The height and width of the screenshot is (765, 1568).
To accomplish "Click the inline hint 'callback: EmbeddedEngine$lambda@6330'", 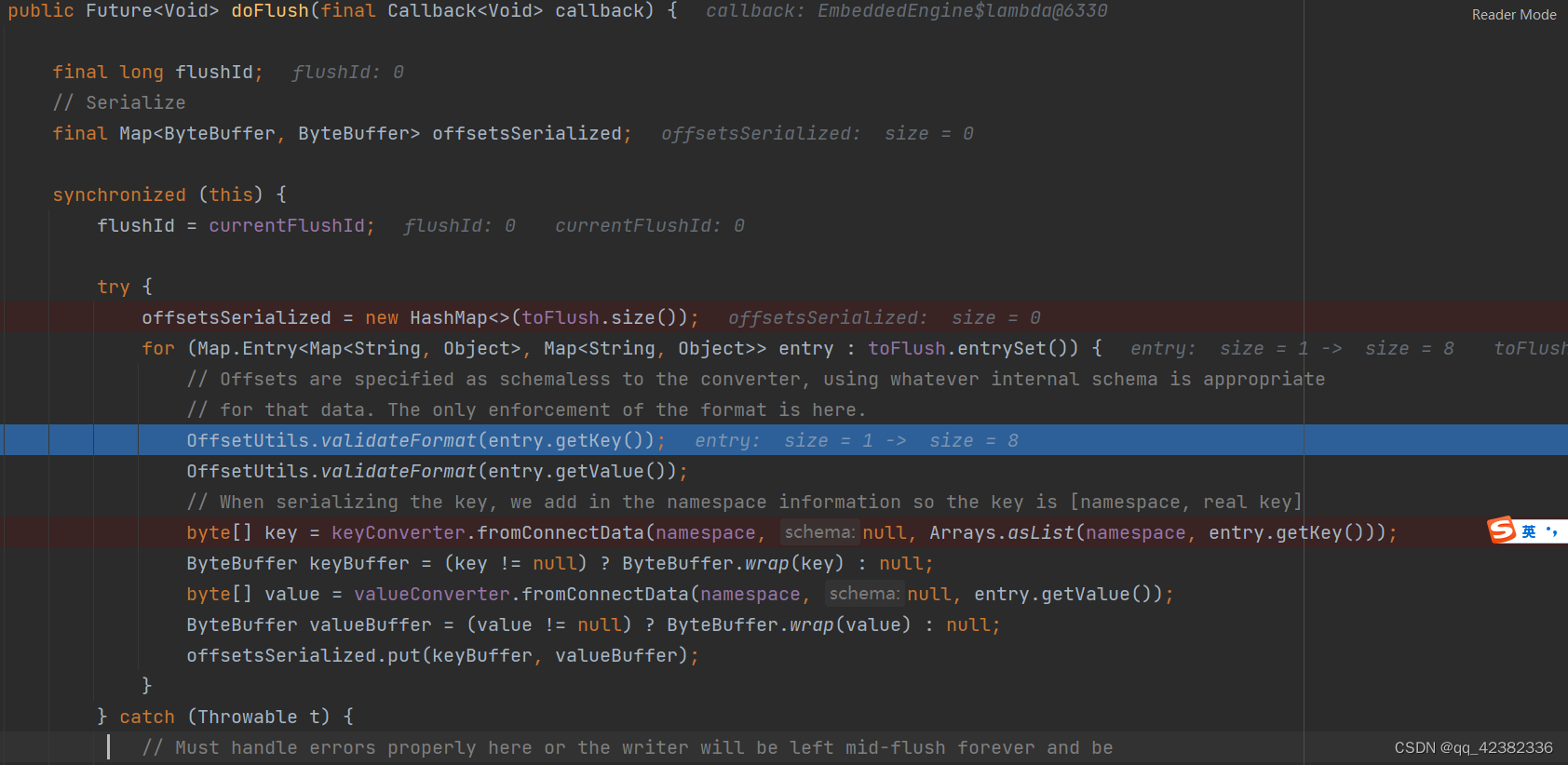I will tap(907, 11).
